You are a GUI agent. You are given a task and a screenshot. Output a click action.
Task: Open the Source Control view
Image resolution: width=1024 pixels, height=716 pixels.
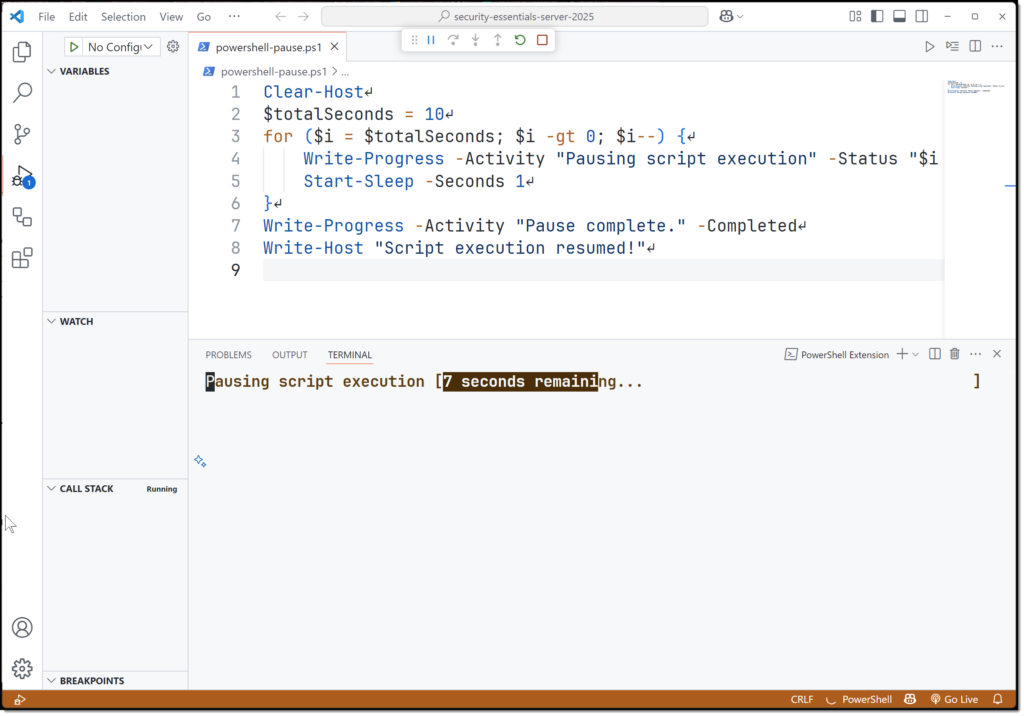pos(22,134)
